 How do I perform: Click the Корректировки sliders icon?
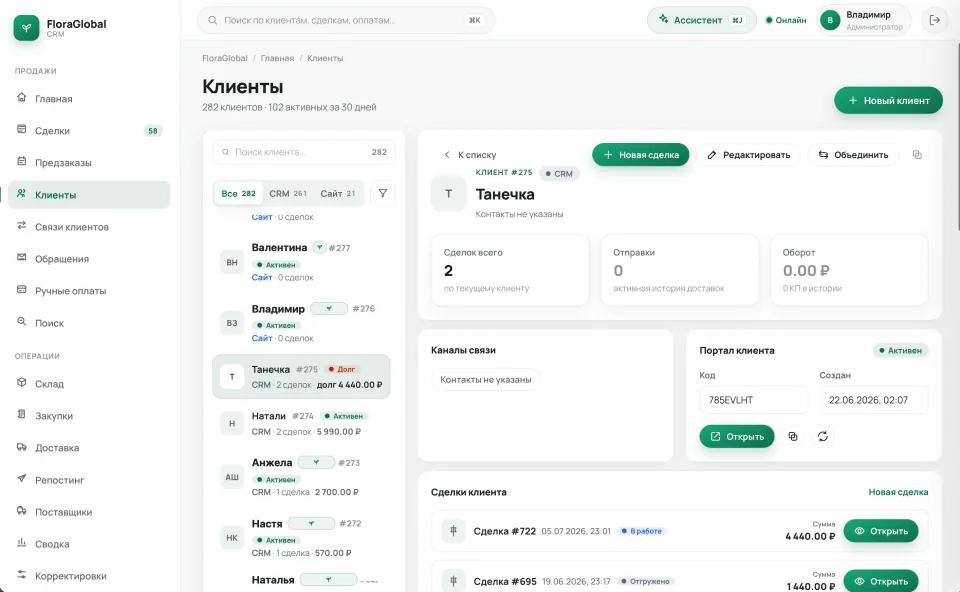21,574
